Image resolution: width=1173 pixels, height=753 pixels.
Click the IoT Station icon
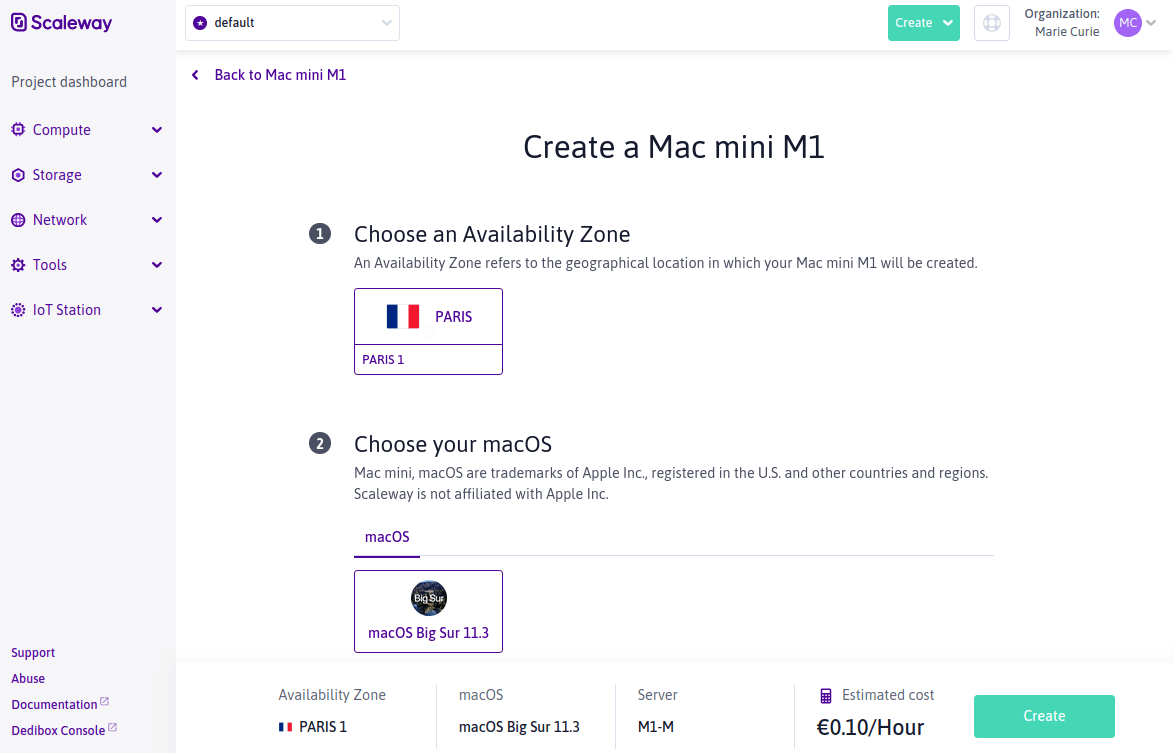click(x=17, y=309)
